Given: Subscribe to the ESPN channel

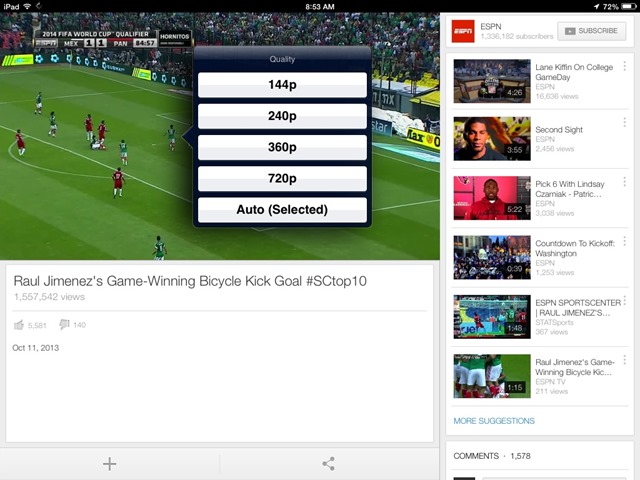Looking at the screenshot, I should pos(590,31).
